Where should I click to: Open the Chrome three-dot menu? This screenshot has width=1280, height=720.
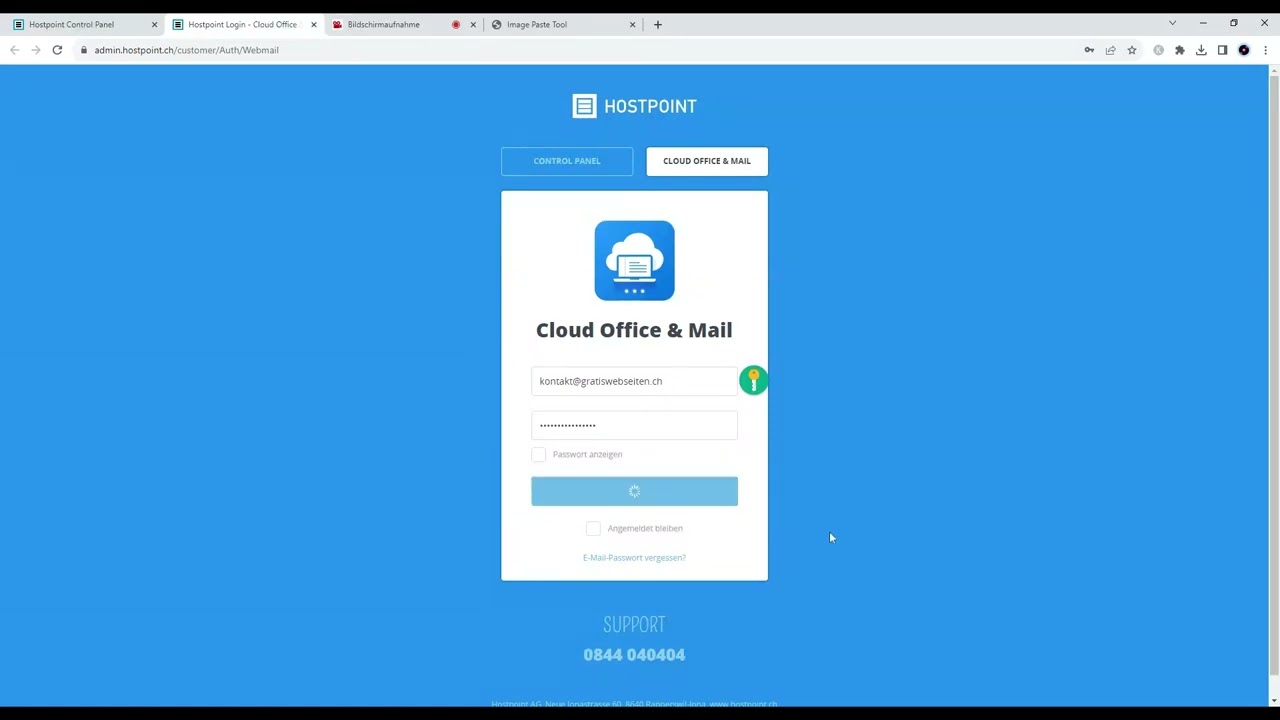1265,50
